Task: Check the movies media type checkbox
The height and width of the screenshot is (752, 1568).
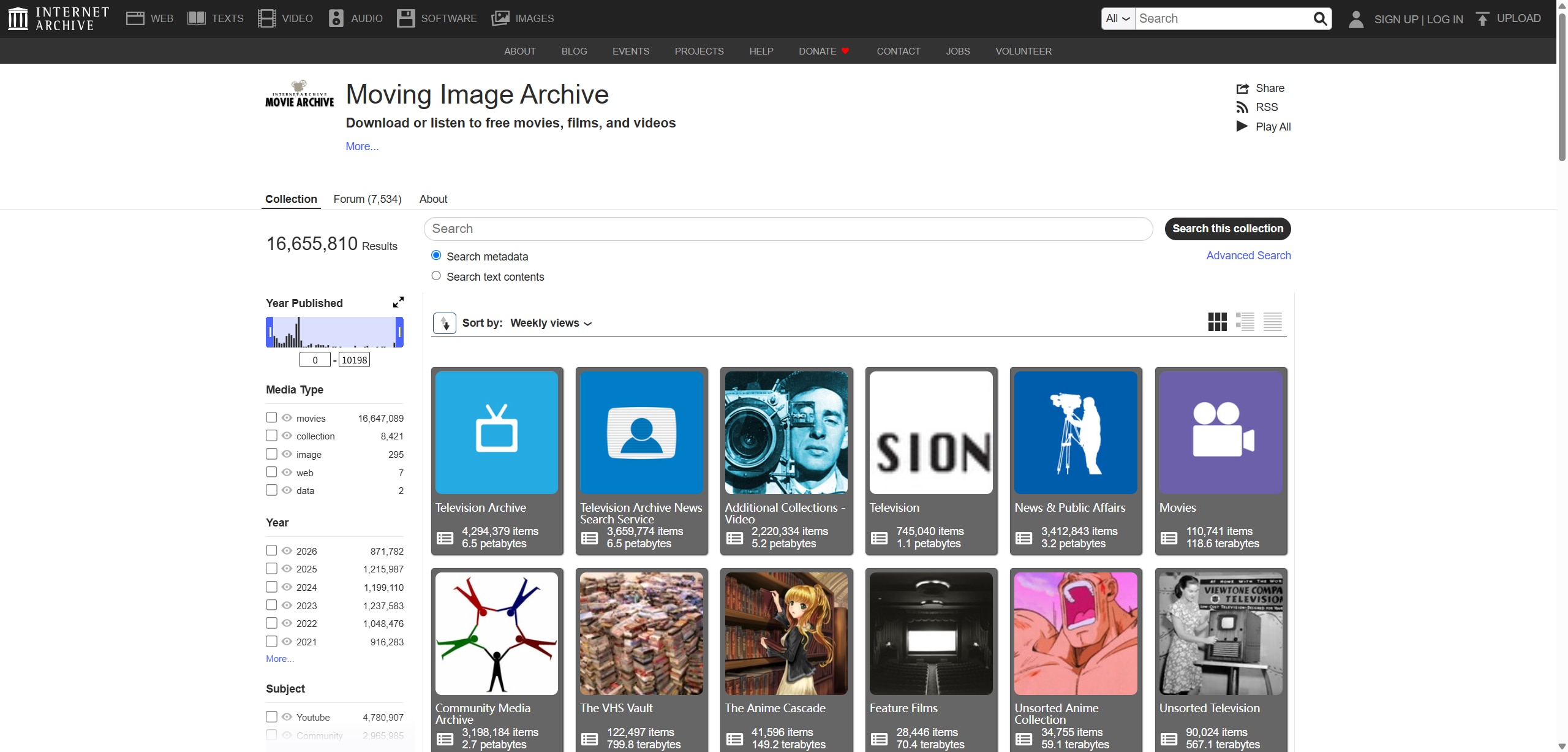Action: click(x=271, y=417)
